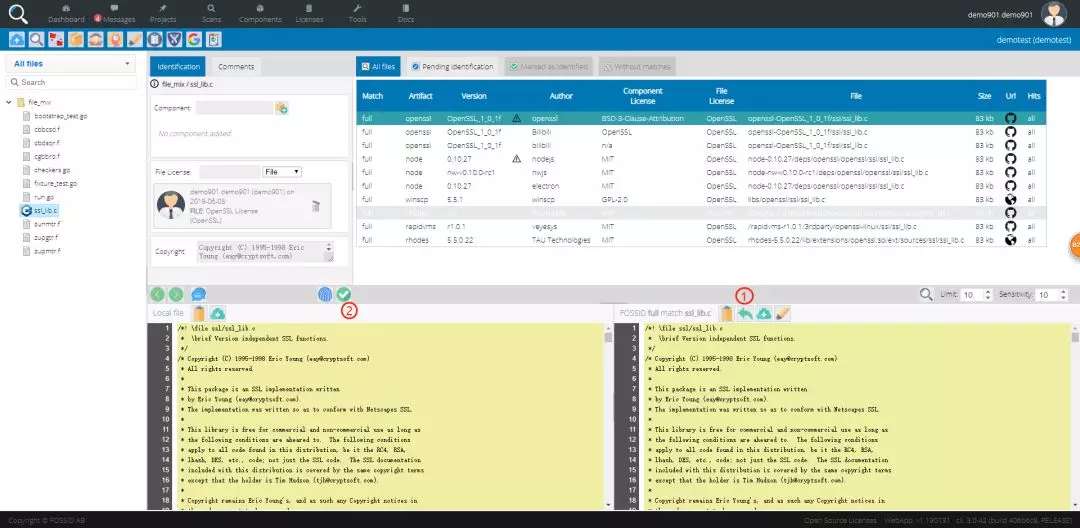Click the magnifier icon beside Limit
The width and height of the screenshot is (1080, 528).
pos(926,294)
